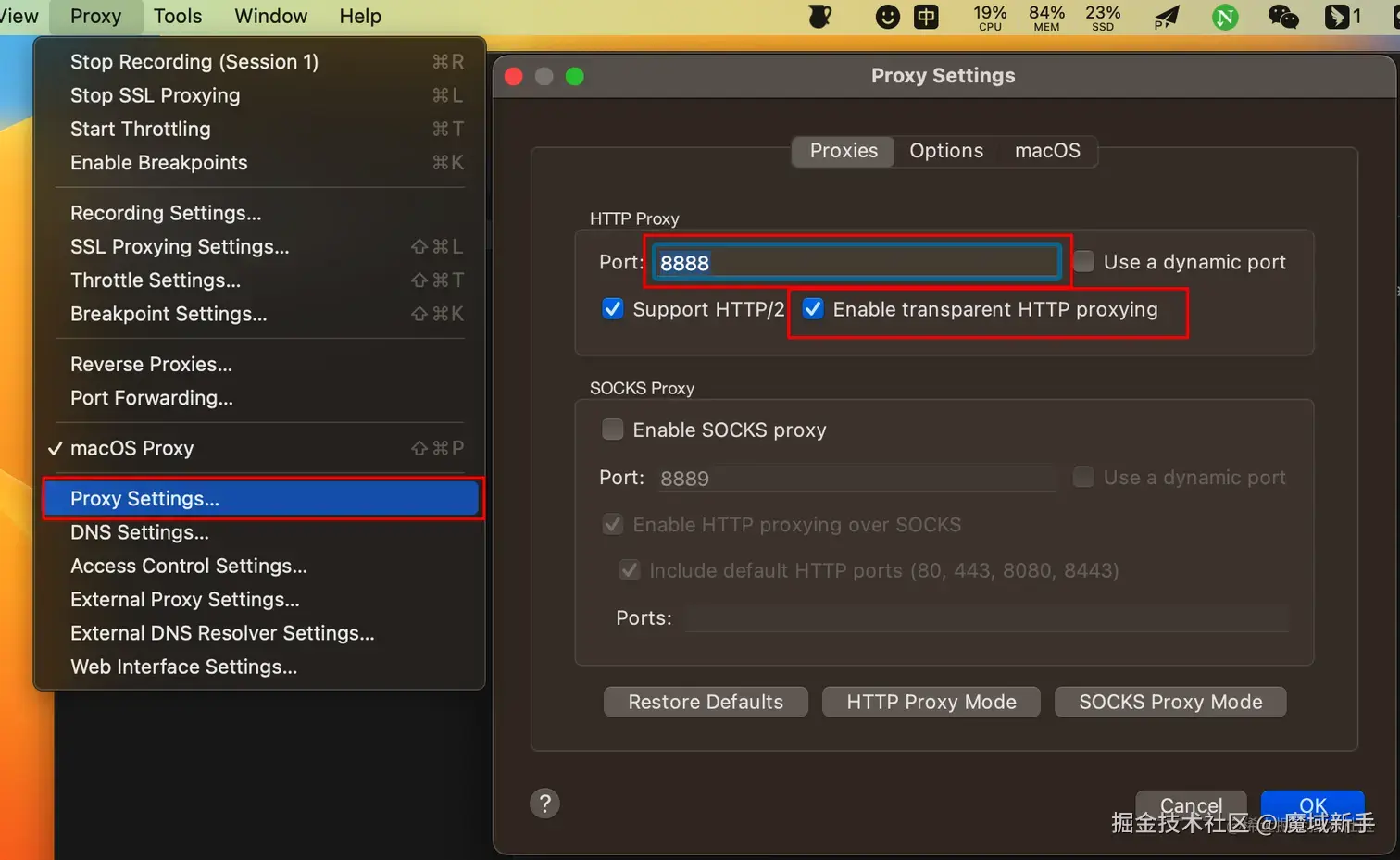Image resolution: width=1400 pixels, height=860 pixels.
Task: Click the WeChat menu bar icon
Action: (1283, 17)
